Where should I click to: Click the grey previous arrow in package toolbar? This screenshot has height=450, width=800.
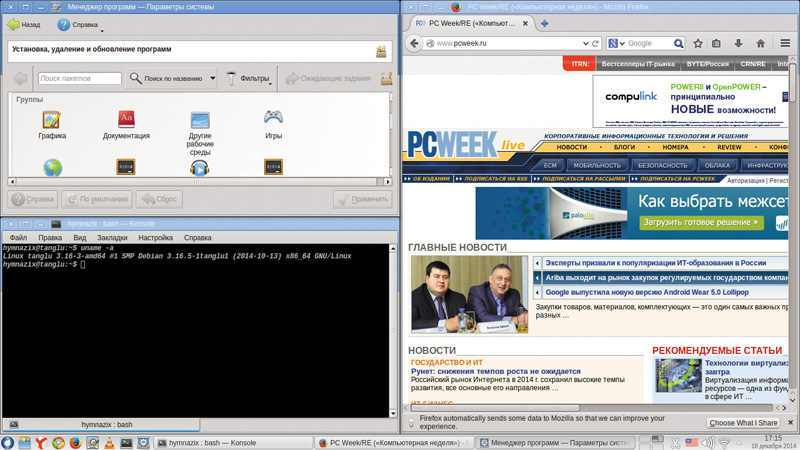pos(20,78)
